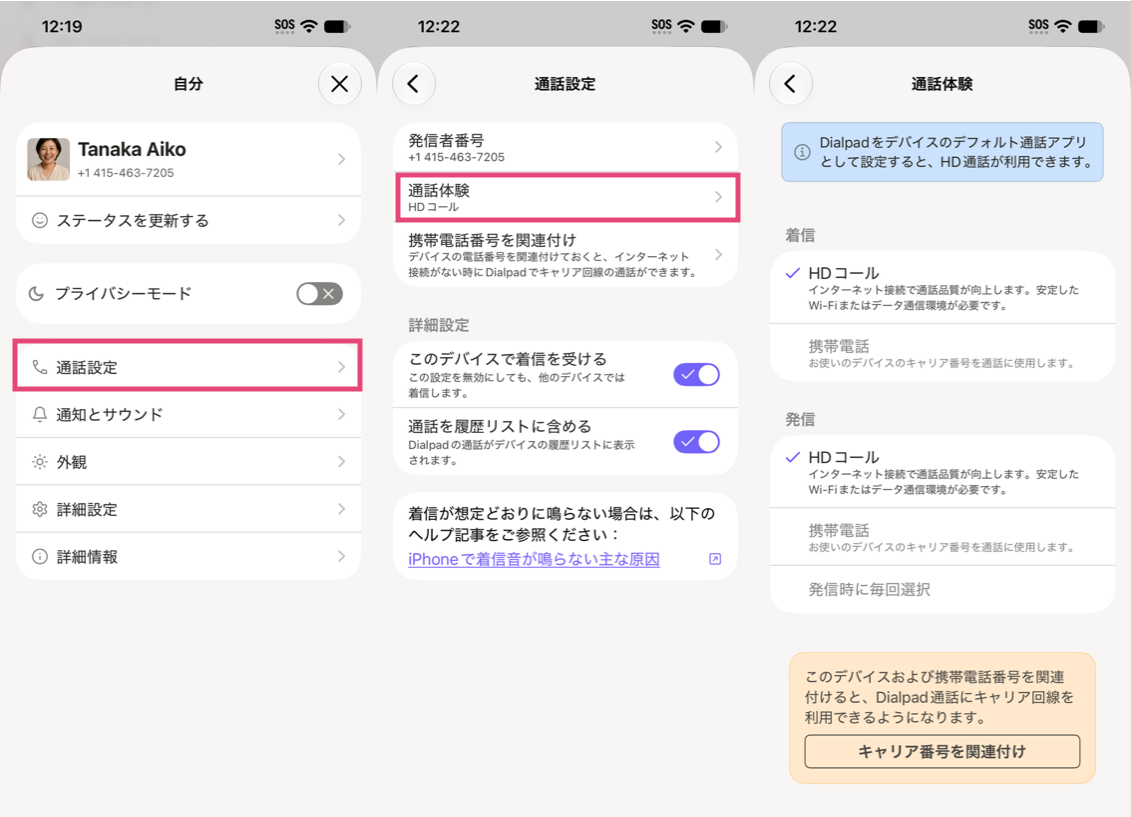Click checkmark next to 発信 HDコール
This screenshot has height=817, width=1131.
[x=792, y=457]
